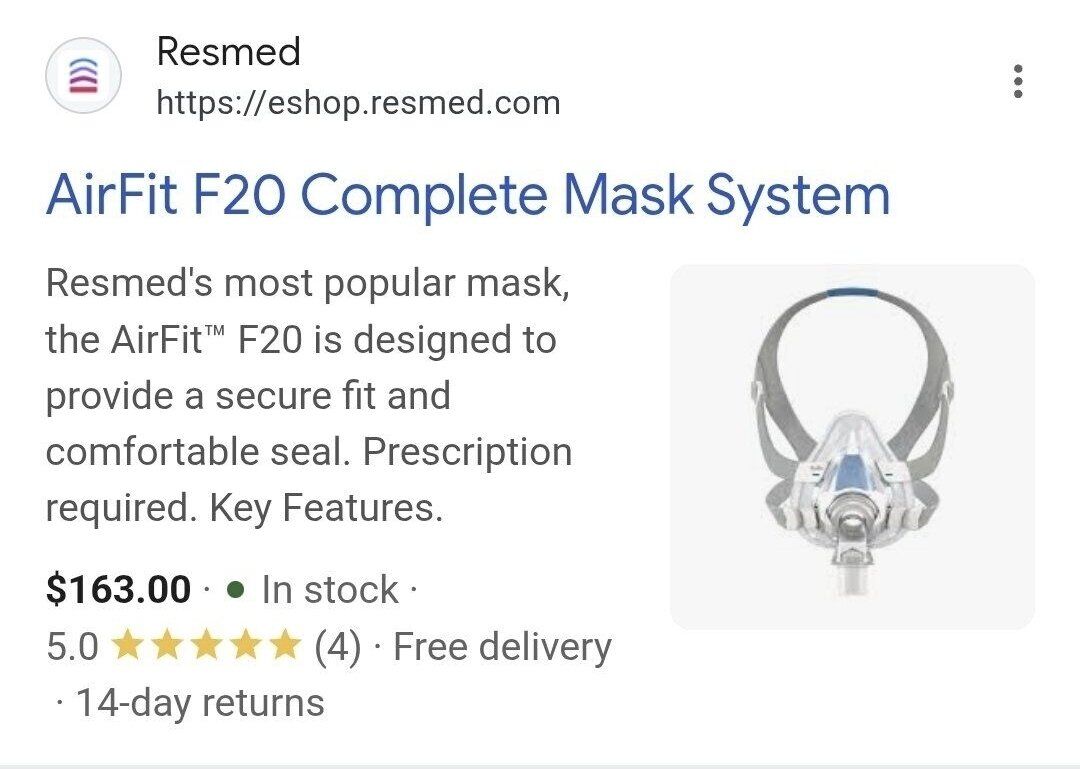The height and width of the screenshot is (769, 1080).
Task: Click the Resmed favicon logo
Action: pos(83,76)
